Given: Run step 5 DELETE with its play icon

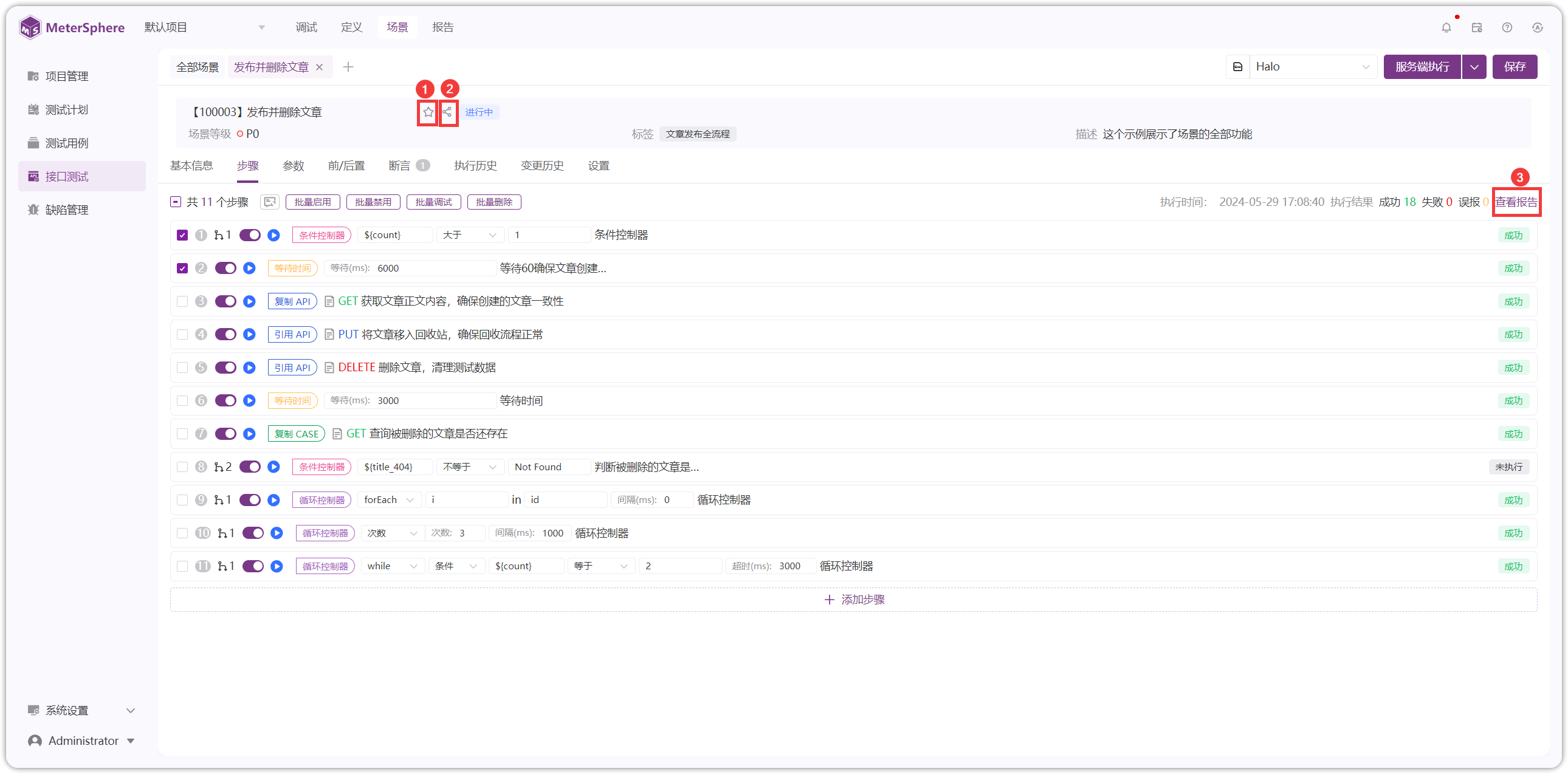Looking at the screenshot, I should tap(250, 368).
